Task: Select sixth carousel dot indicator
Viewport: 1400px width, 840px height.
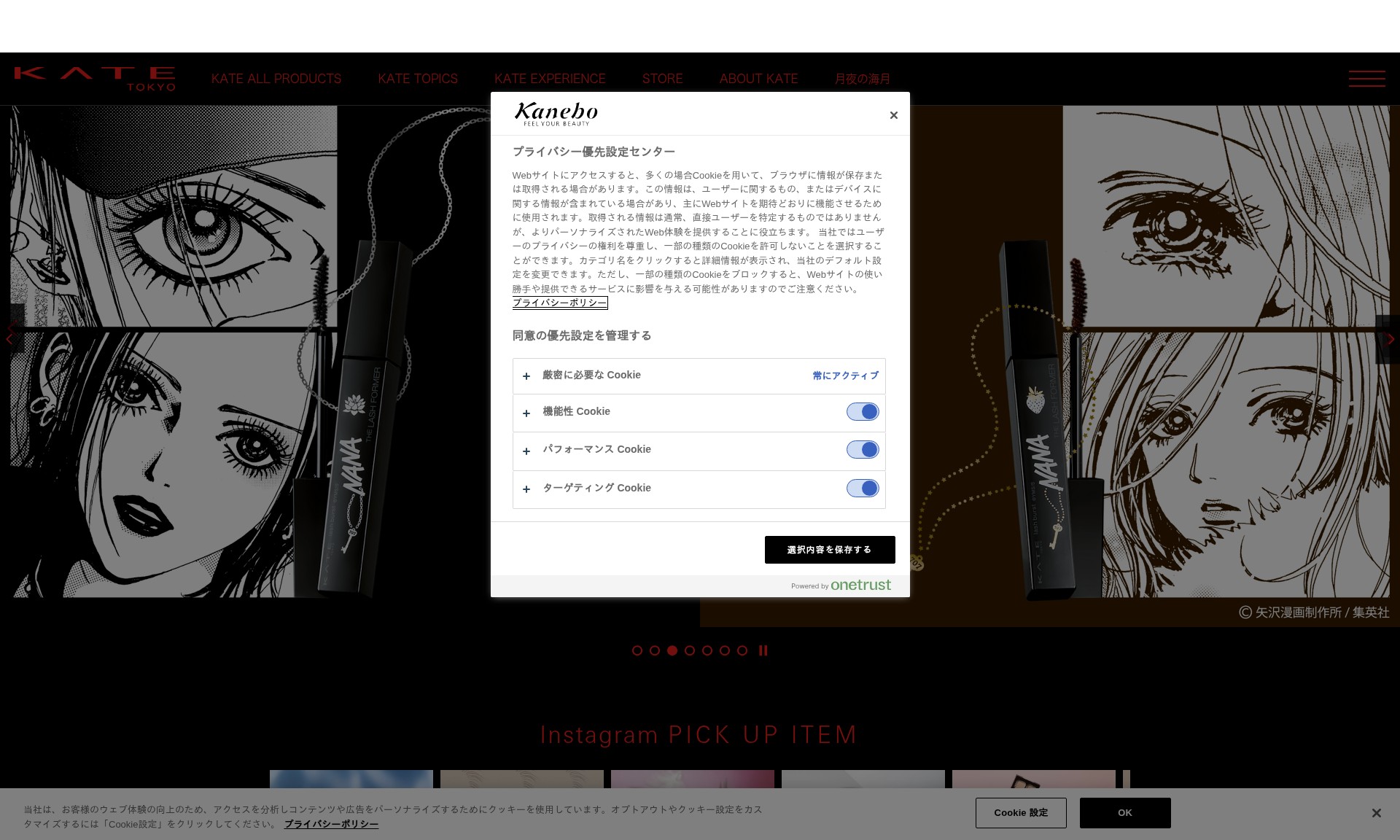Action: [725, 650]
